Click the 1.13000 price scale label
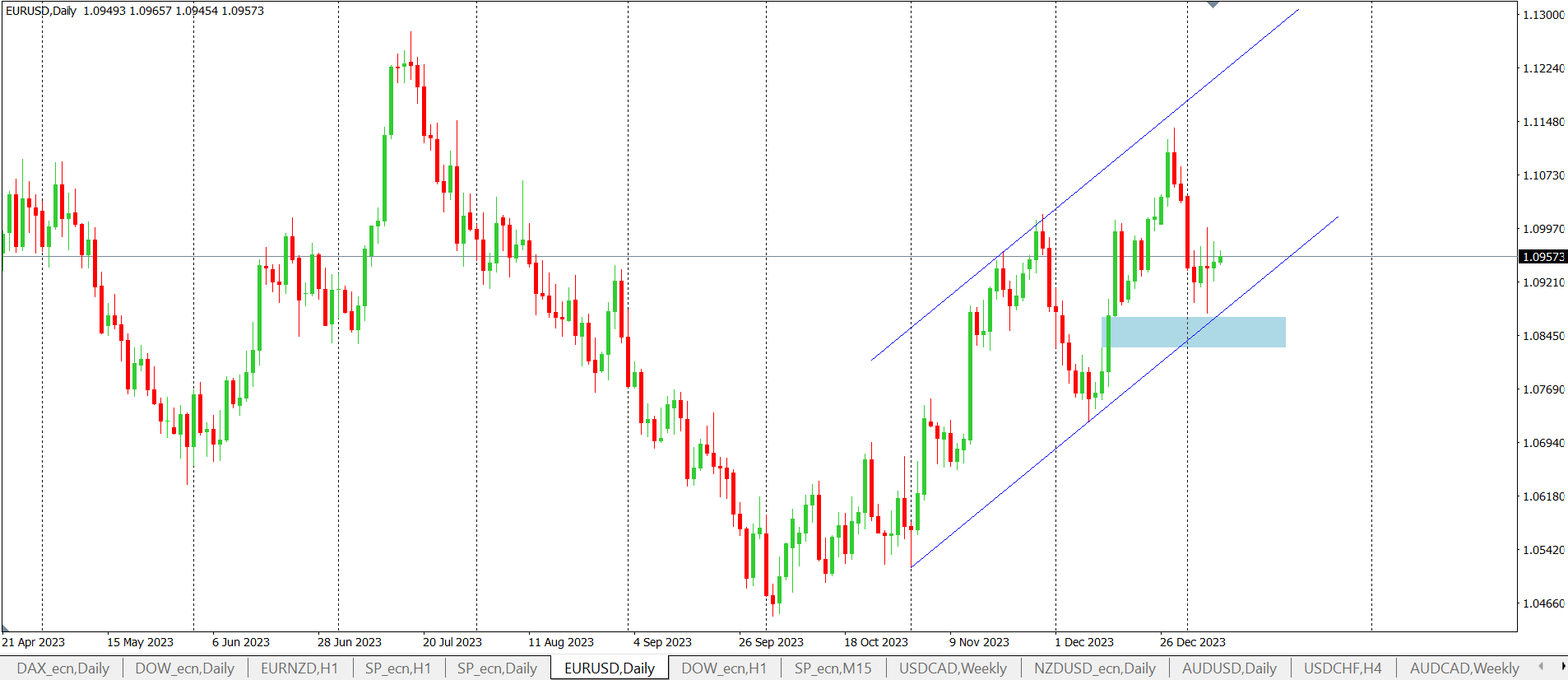This screenshot has height=680, width=1568. click(x=1543, y=15)
